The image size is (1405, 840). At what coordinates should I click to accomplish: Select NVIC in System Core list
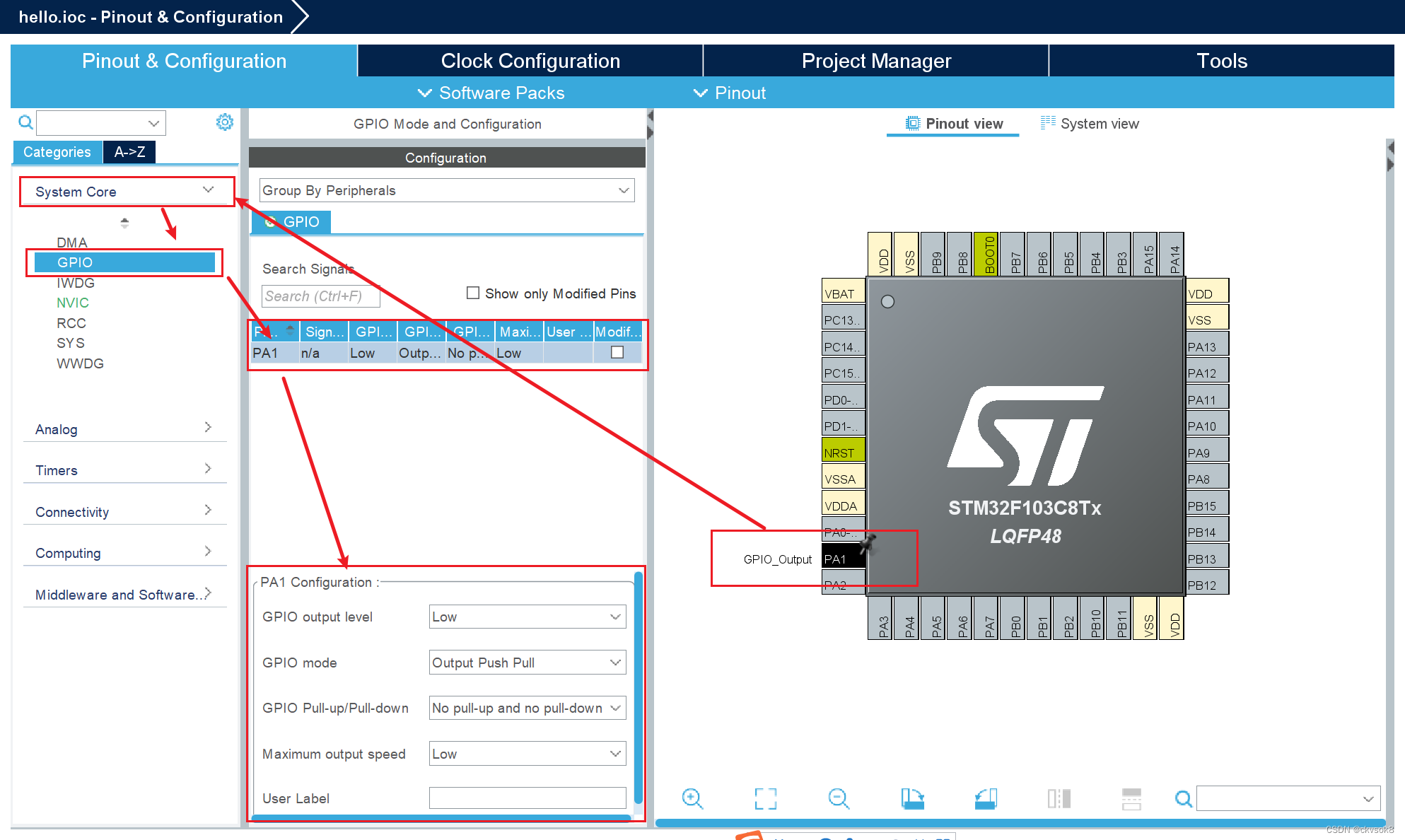point(73,303)
